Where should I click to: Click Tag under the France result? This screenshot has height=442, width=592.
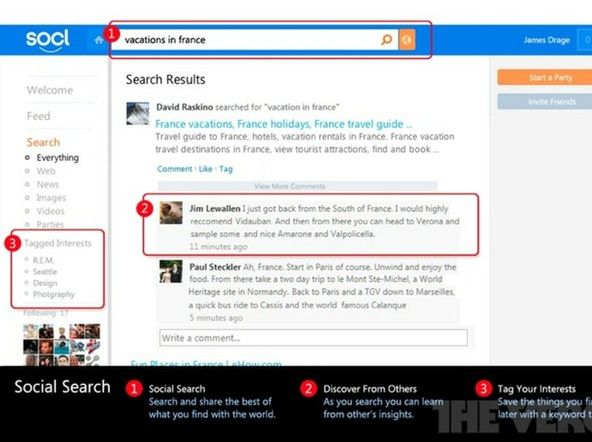(x=226, y=169)
